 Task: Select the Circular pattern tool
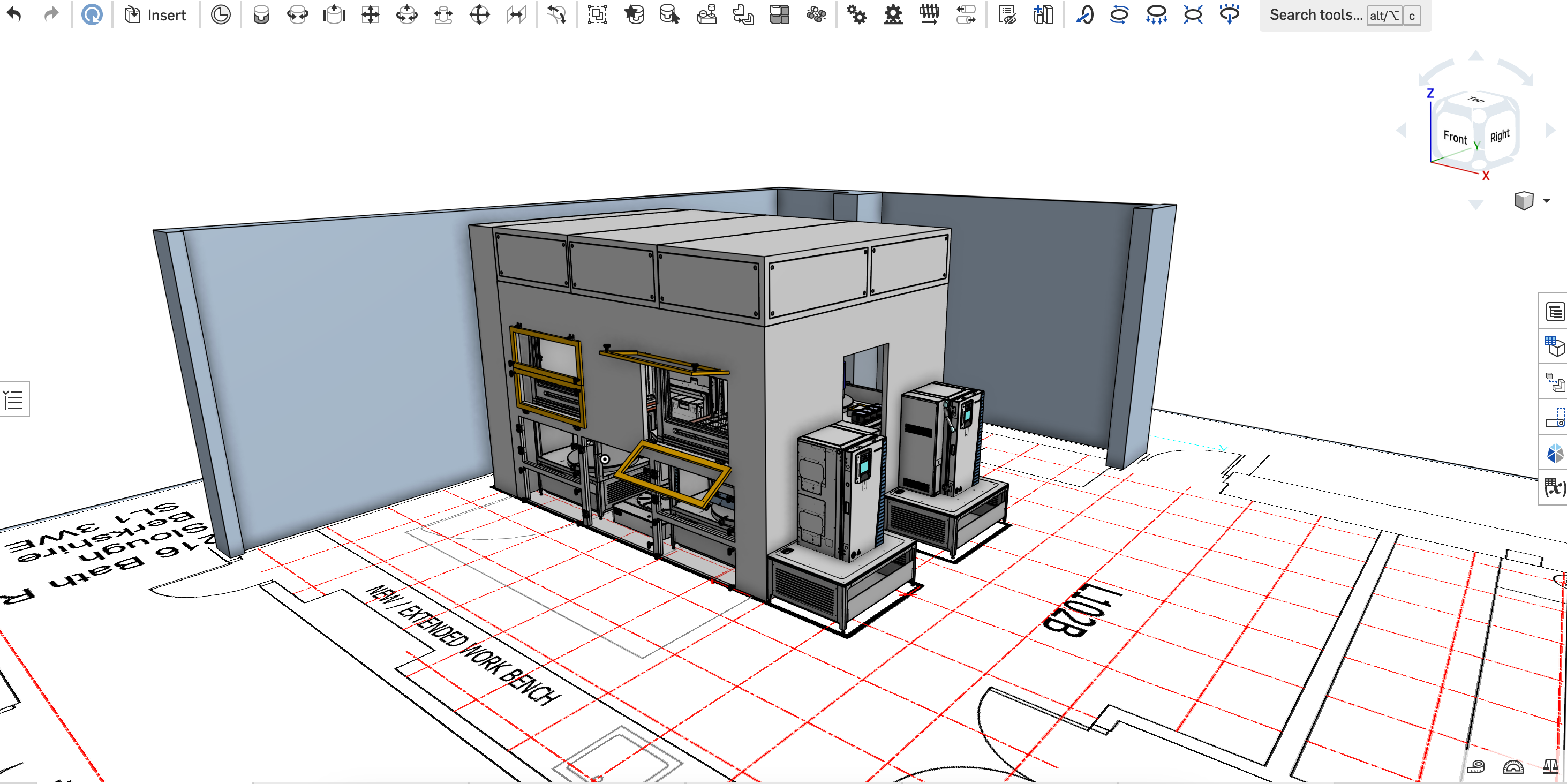click(816, 14)
